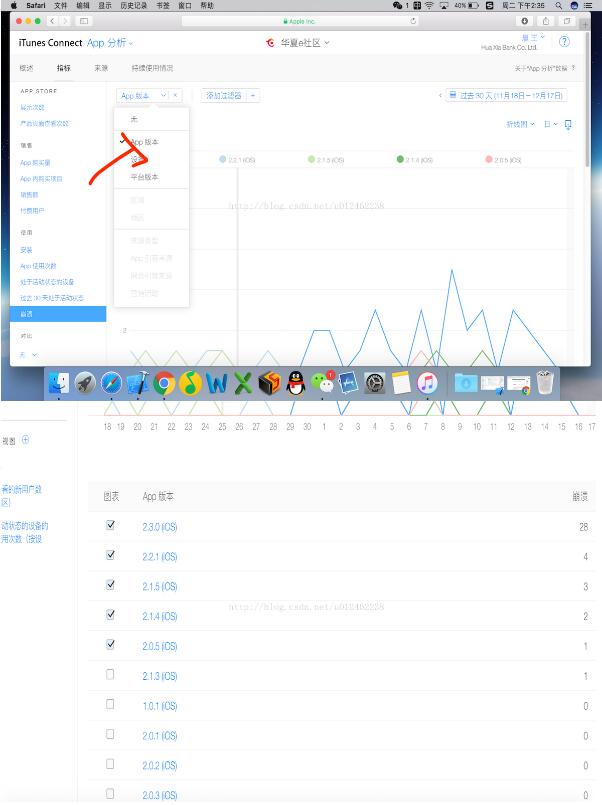Open the App 分析 dropdown beside iTunes Connect
Image resolution: width=602 pixels, height=805 pixels.
point(110,43)
